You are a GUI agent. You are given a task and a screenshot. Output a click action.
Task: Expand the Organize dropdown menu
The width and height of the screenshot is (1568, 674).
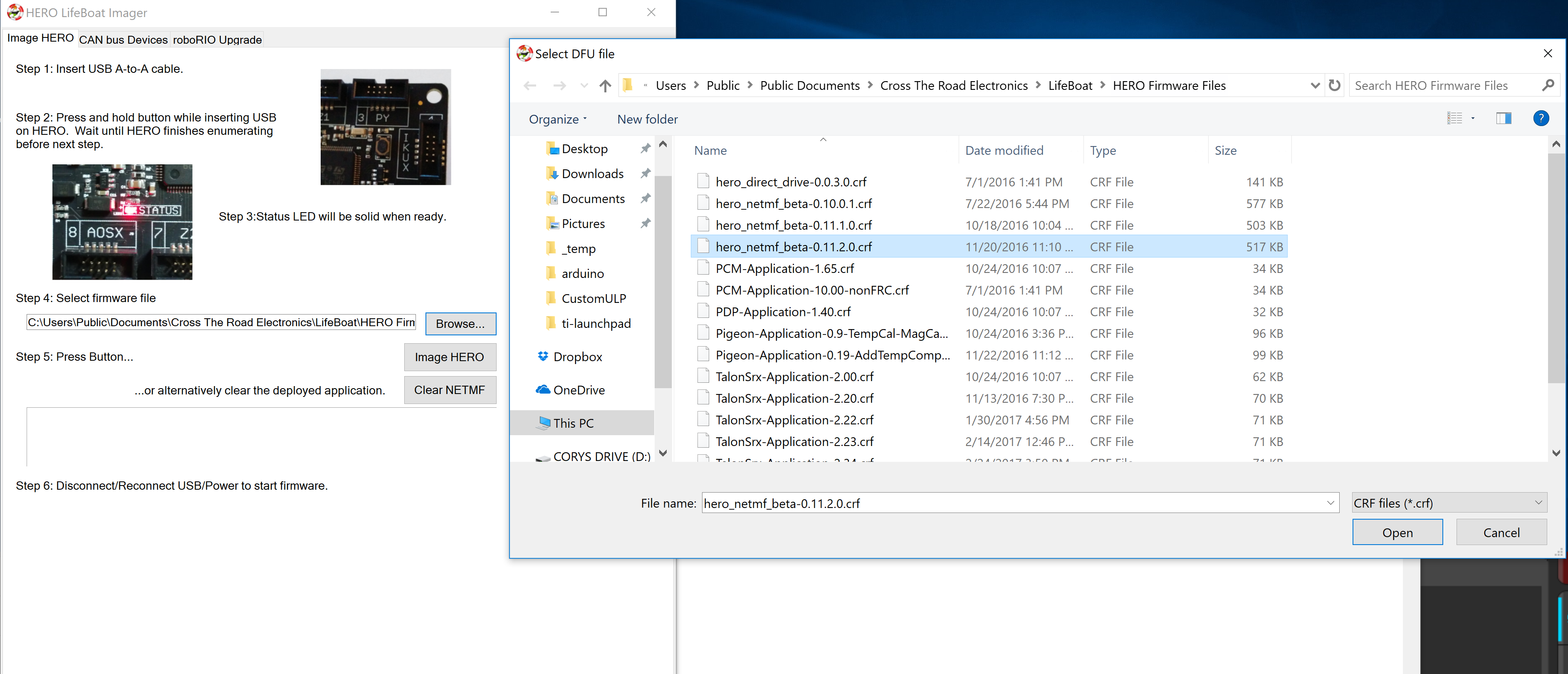click(558, 119)
